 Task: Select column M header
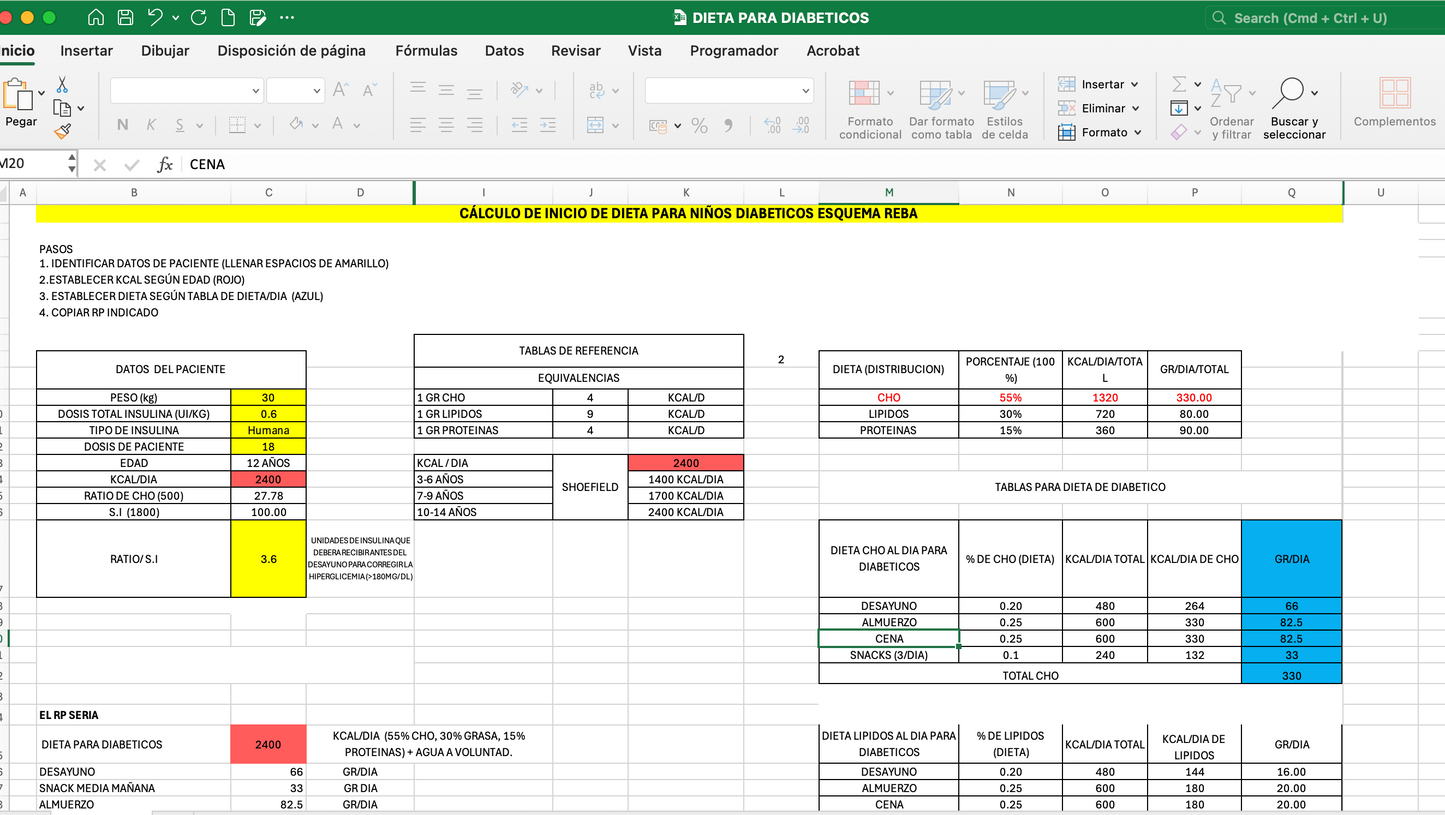click(889, 192)
